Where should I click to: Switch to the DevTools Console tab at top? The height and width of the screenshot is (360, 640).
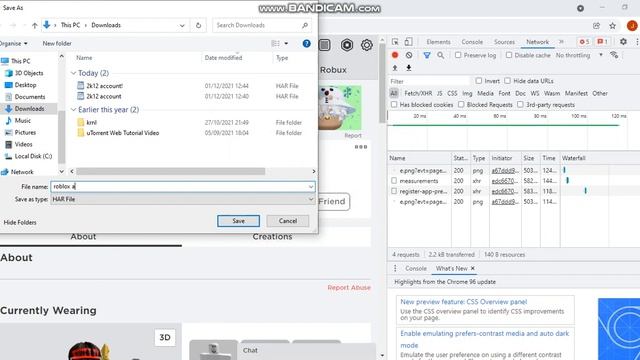click(472, 42)
